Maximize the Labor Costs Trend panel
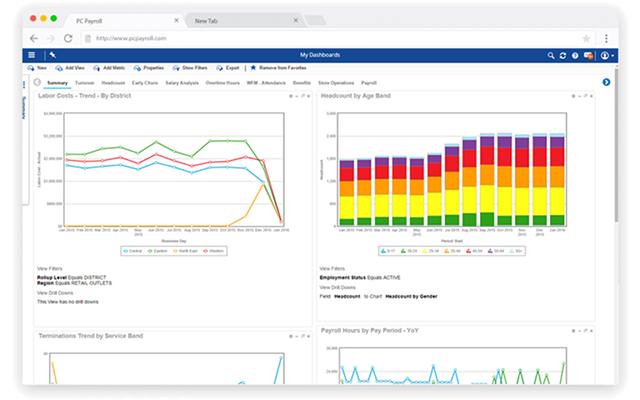 (303, 96)
